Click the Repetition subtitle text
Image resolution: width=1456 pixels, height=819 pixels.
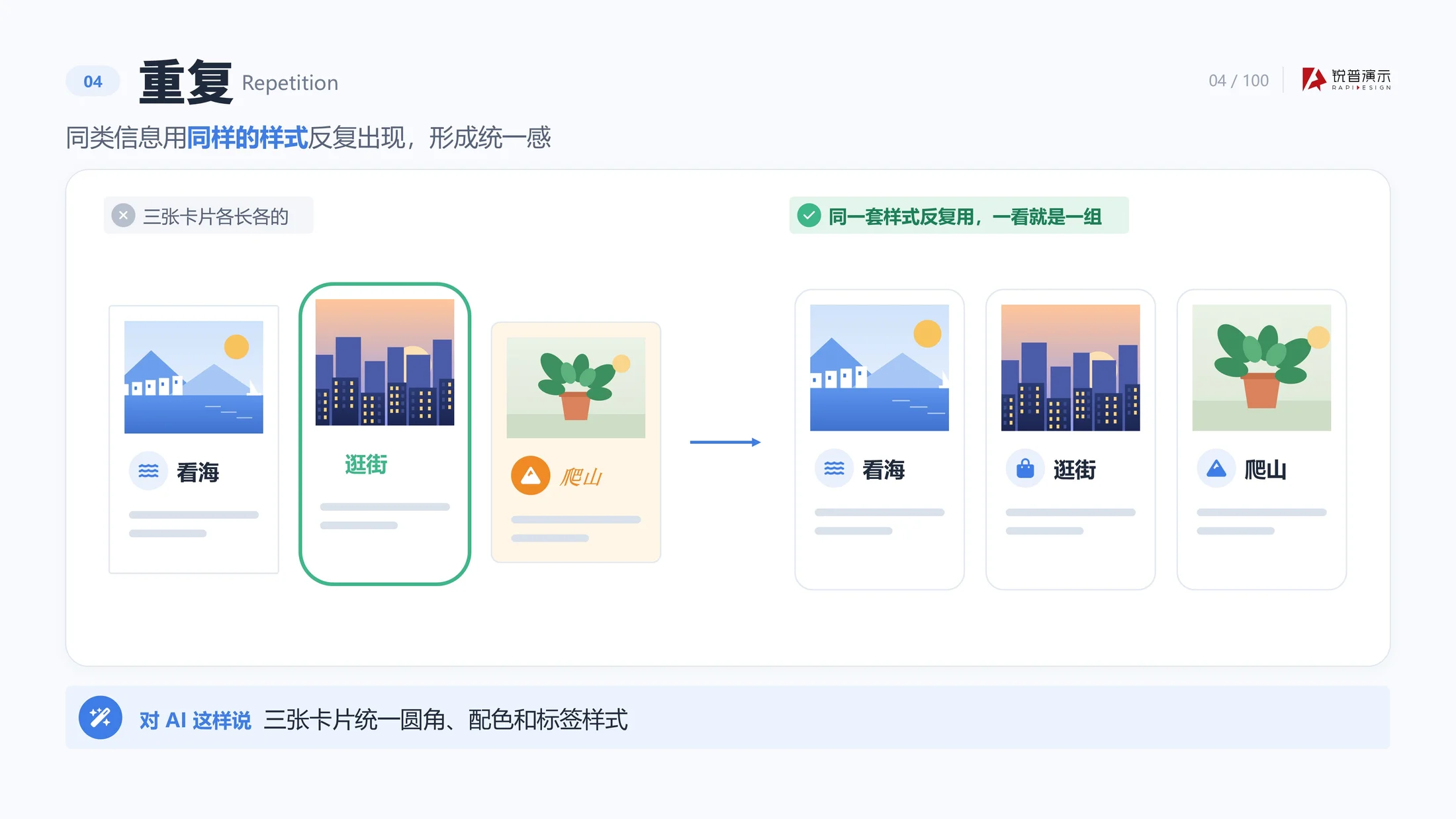coord(290,83)
